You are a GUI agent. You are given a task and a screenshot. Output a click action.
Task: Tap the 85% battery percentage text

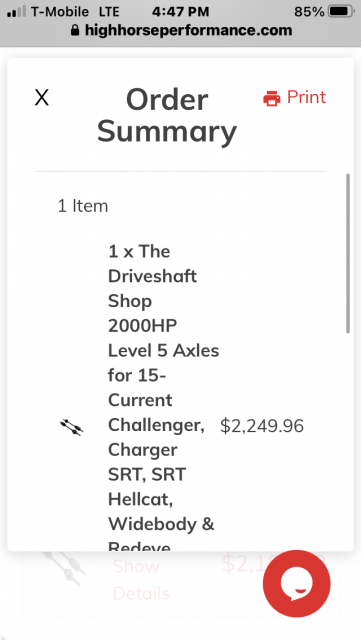tap(309, 11)
